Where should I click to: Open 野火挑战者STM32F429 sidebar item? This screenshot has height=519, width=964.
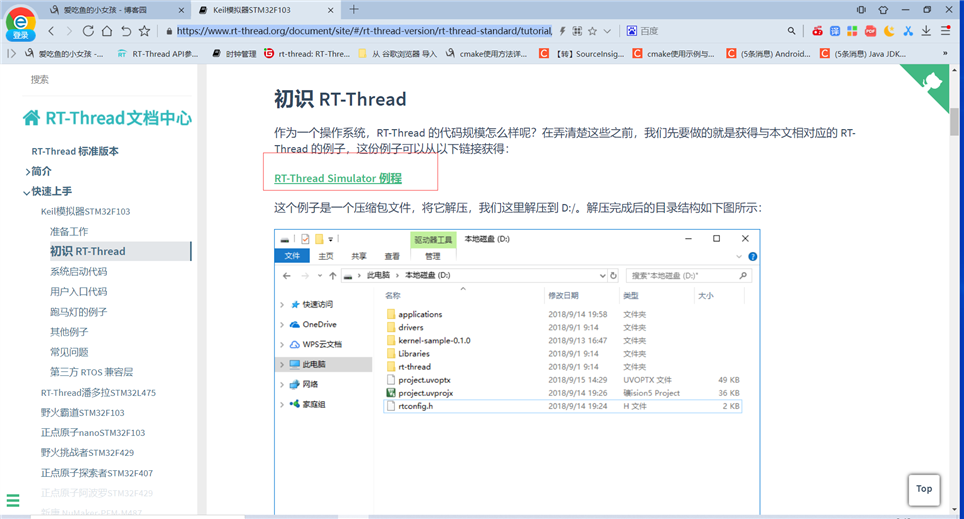[x=87, y=453]
